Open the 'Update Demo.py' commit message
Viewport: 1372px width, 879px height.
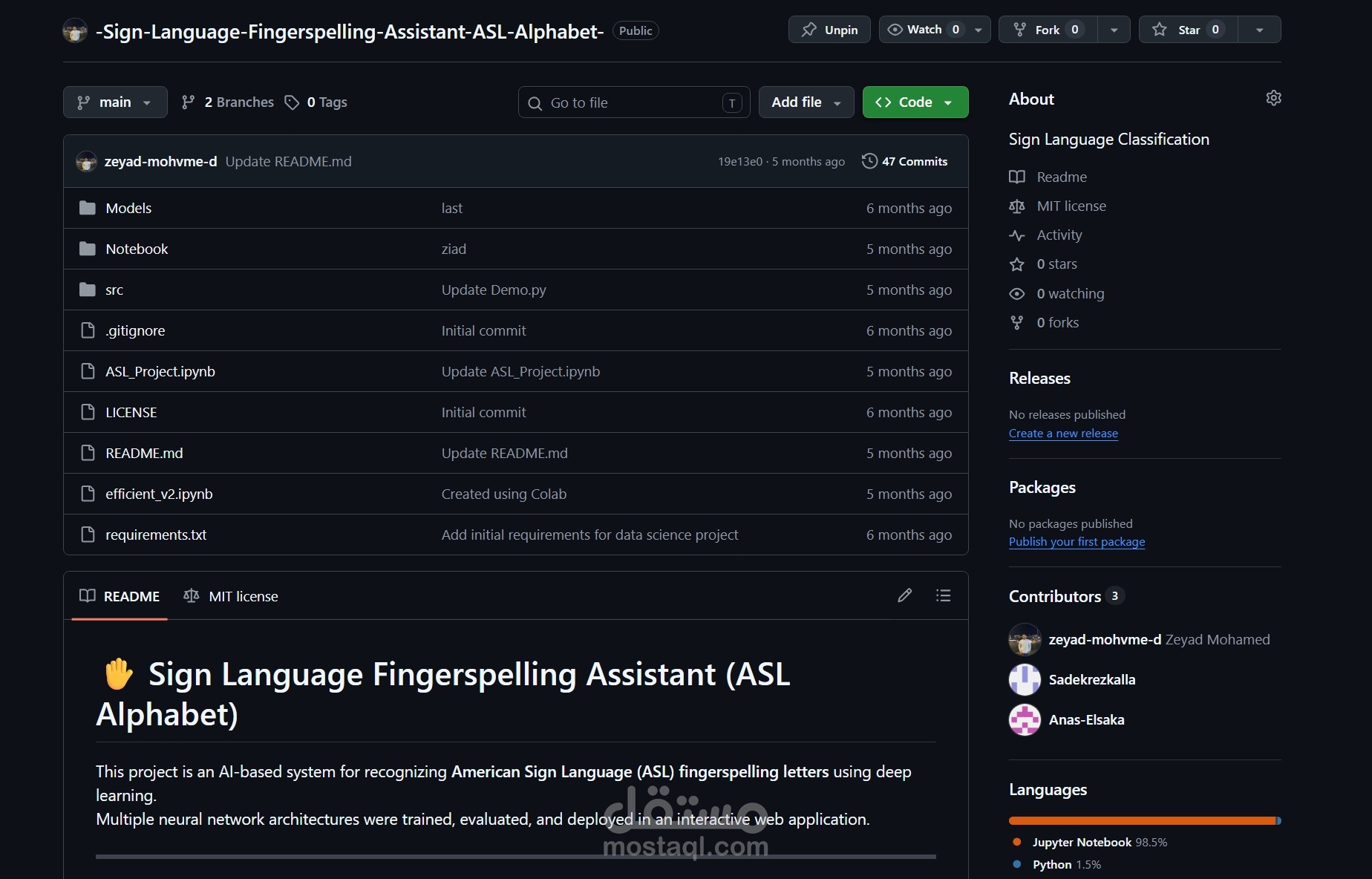point(494,290)
